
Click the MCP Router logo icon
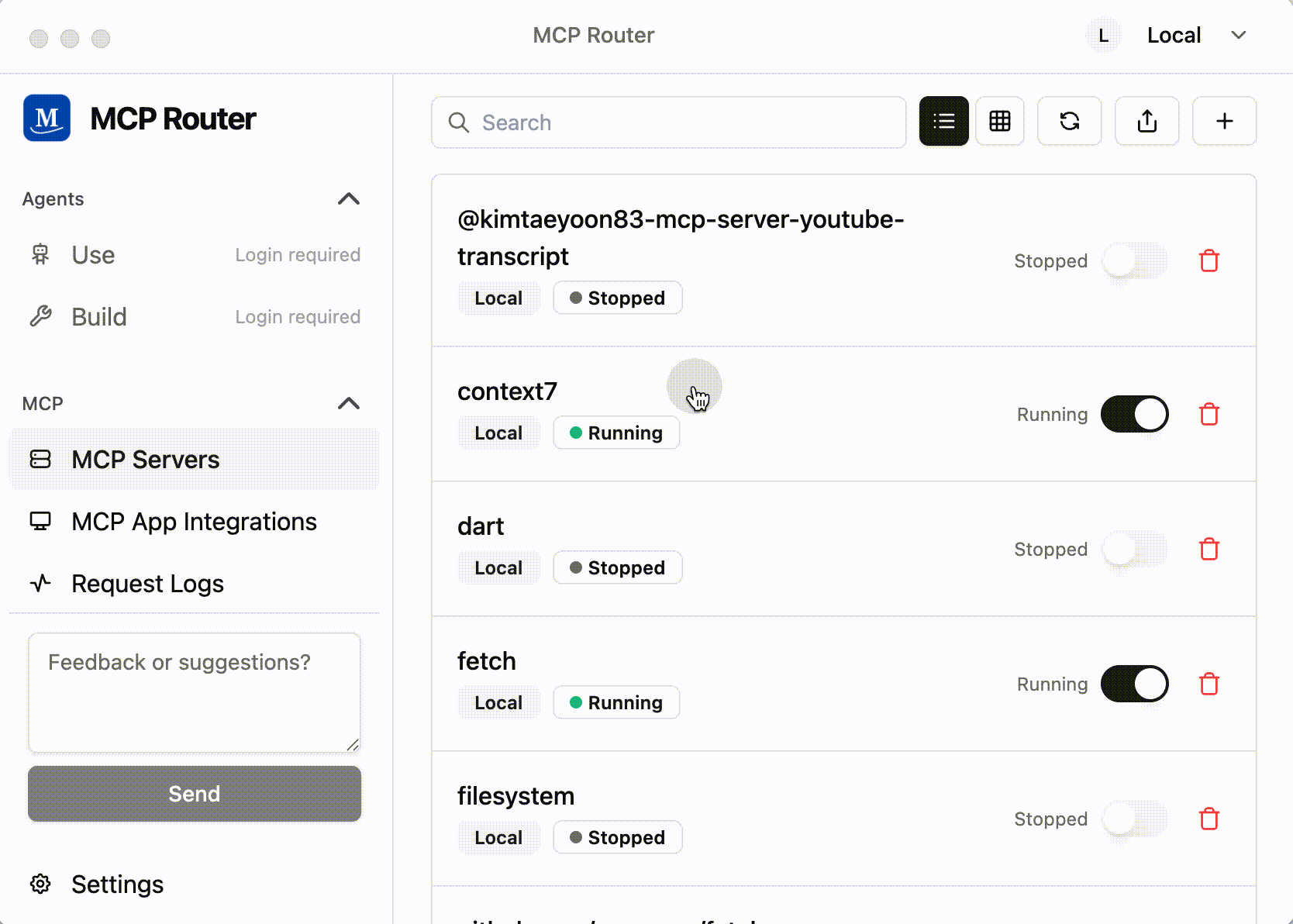(x=47, y=119)
